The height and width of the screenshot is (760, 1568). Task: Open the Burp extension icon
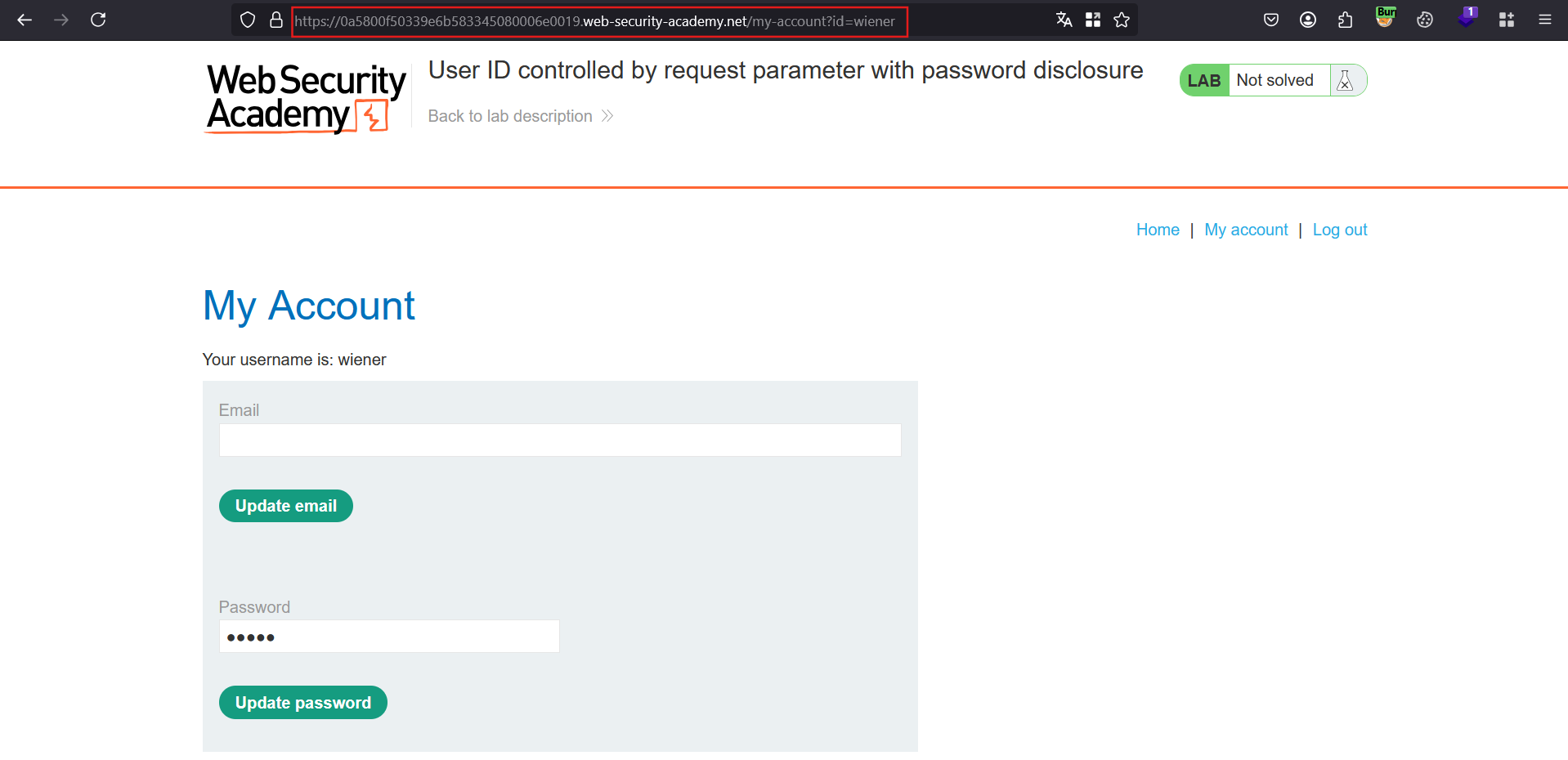click(1385, 18)
